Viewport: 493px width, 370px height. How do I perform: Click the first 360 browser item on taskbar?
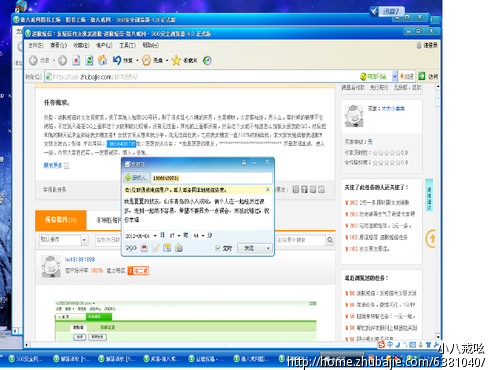coord(25,359)
